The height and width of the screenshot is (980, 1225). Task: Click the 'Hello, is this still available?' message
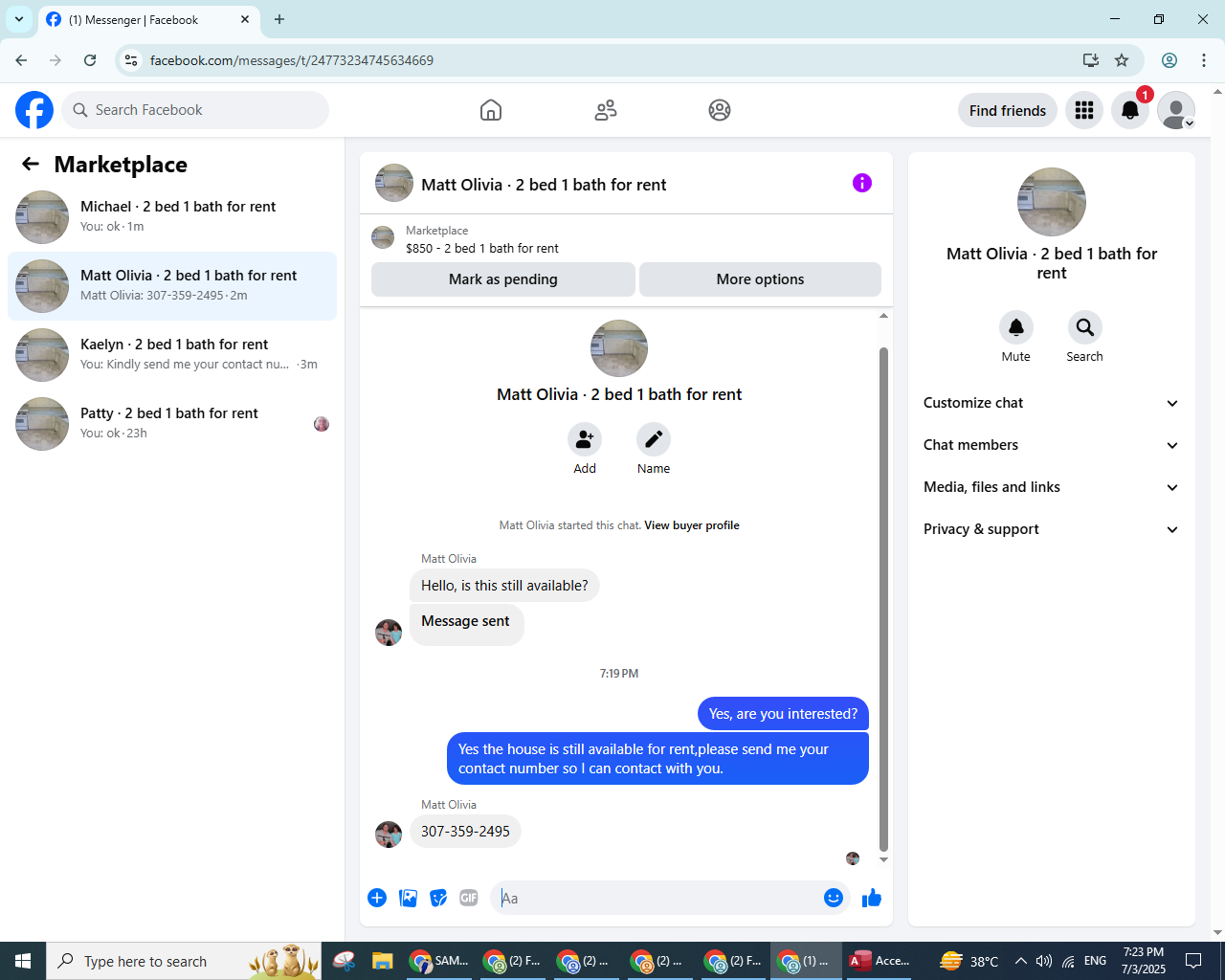(504, 586)
